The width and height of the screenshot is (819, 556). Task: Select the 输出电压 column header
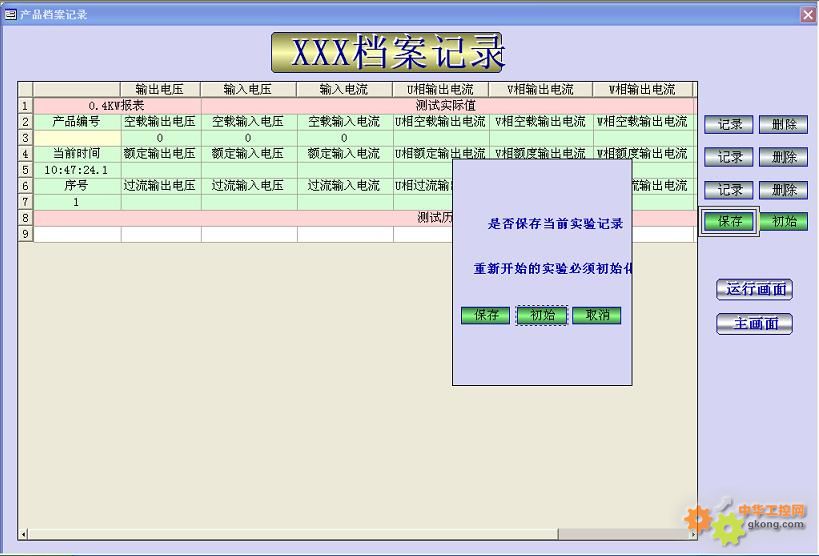click(x=160, y=90)
